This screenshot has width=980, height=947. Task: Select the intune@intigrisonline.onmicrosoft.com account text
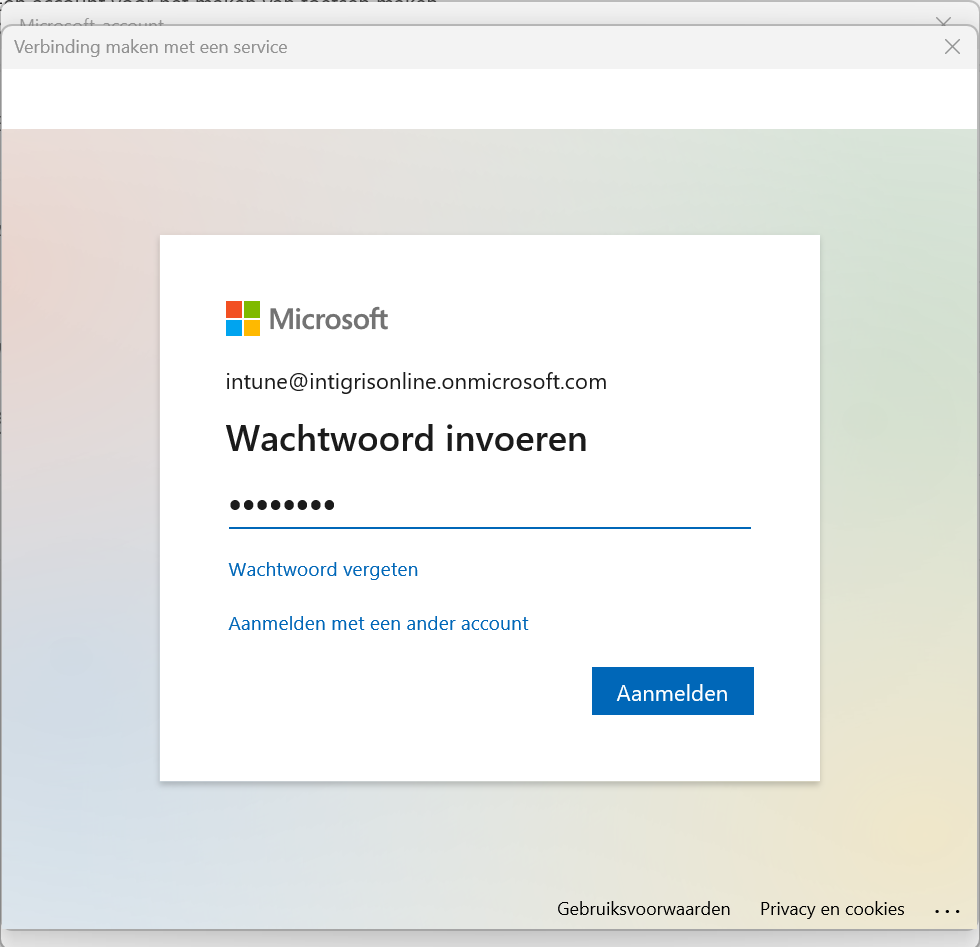pos(416,382)
